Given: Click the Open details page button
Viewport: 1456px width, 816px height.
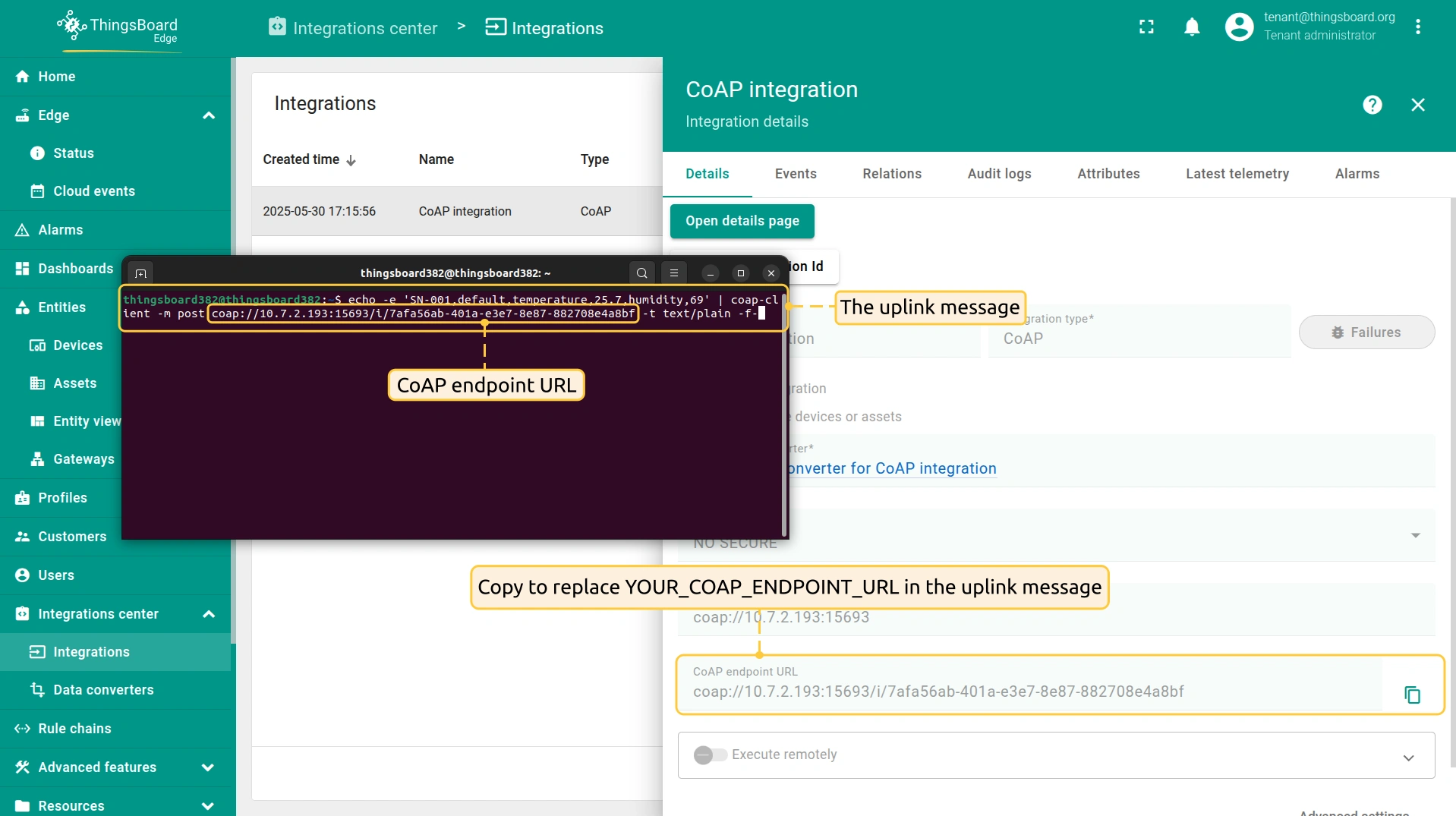Looking at the screenshot, I should 742,221.
